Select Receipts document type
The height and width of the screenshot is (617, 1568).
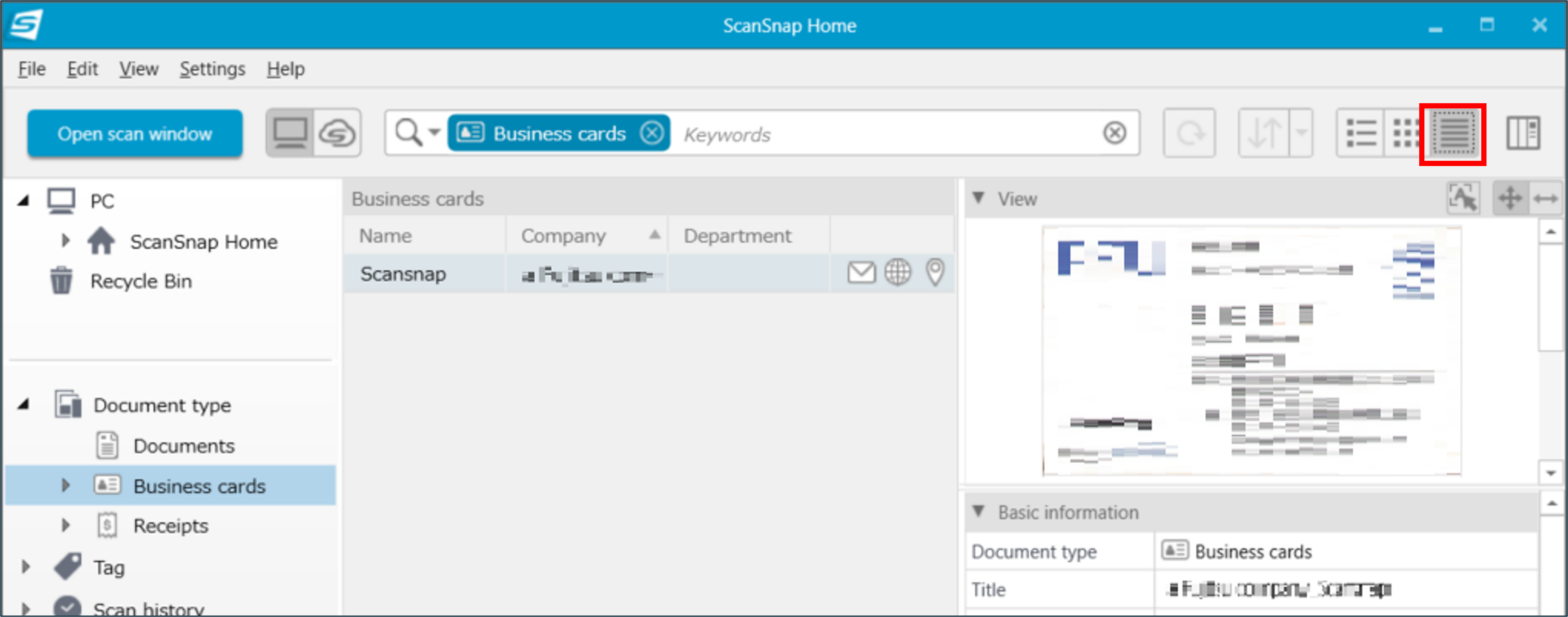pyautogui.click(x=171, y=526)
